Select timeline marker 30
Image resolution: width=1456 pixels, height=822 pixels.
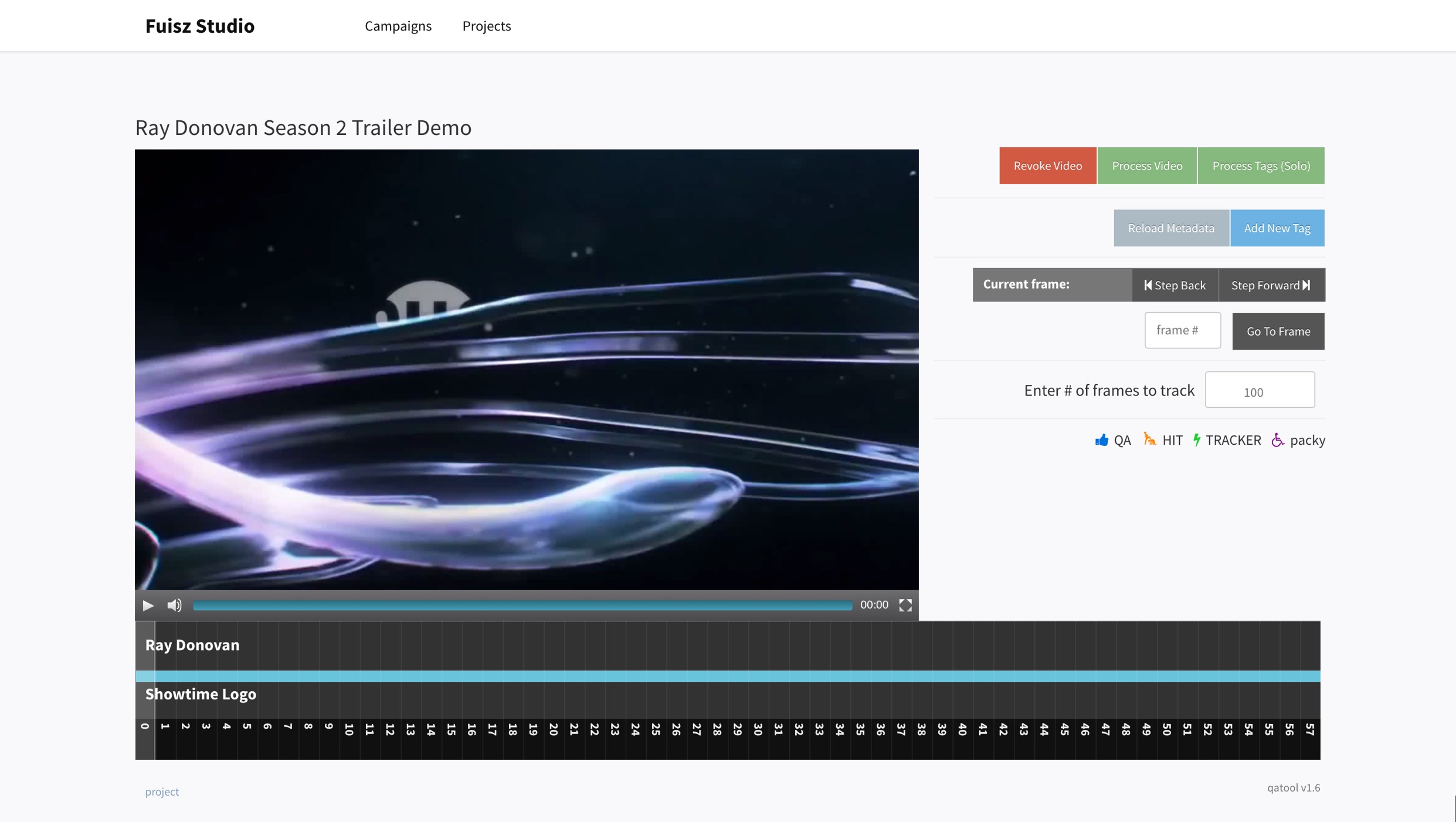coord(758,729)
